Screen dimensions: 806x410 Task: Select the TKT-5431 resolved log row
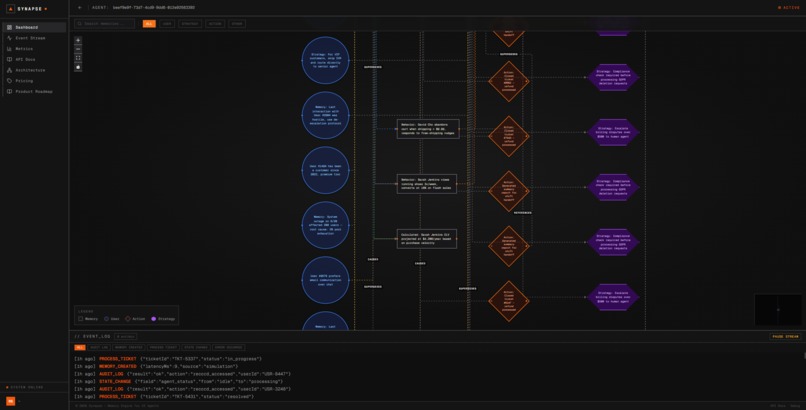pos(164,397)
